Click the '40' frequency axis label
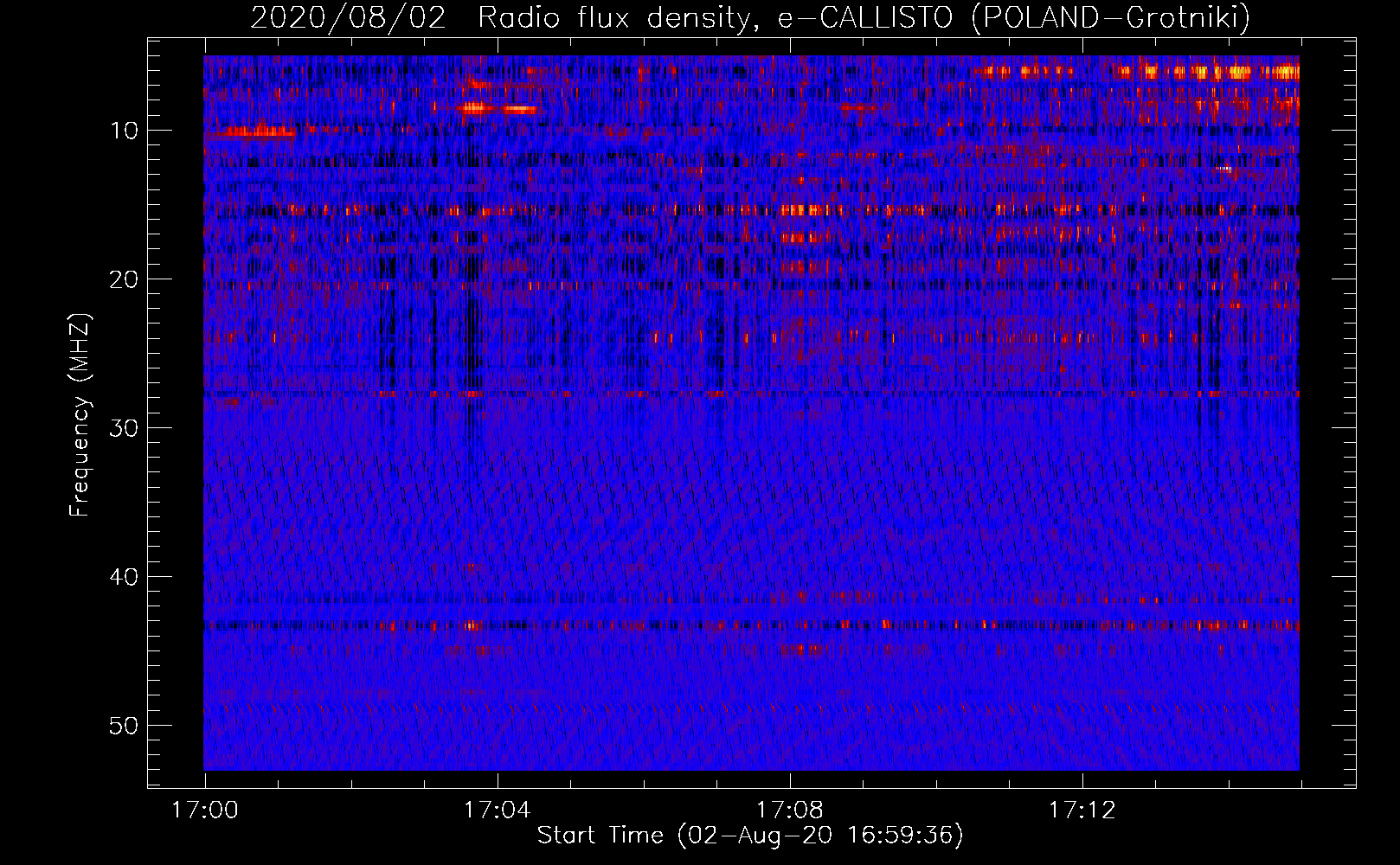 pos(125,577)
